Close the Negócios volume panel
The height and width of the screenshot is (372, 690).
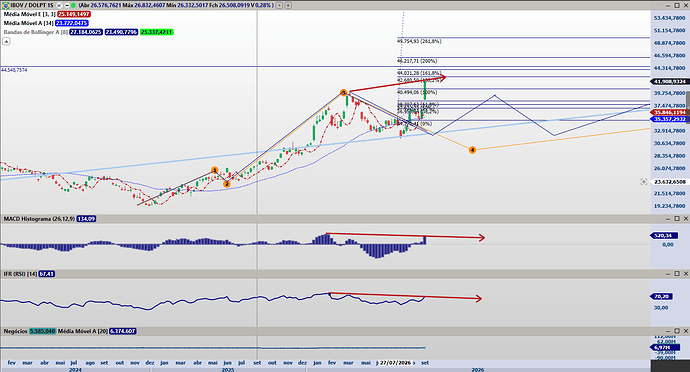(x=686, y=331)
